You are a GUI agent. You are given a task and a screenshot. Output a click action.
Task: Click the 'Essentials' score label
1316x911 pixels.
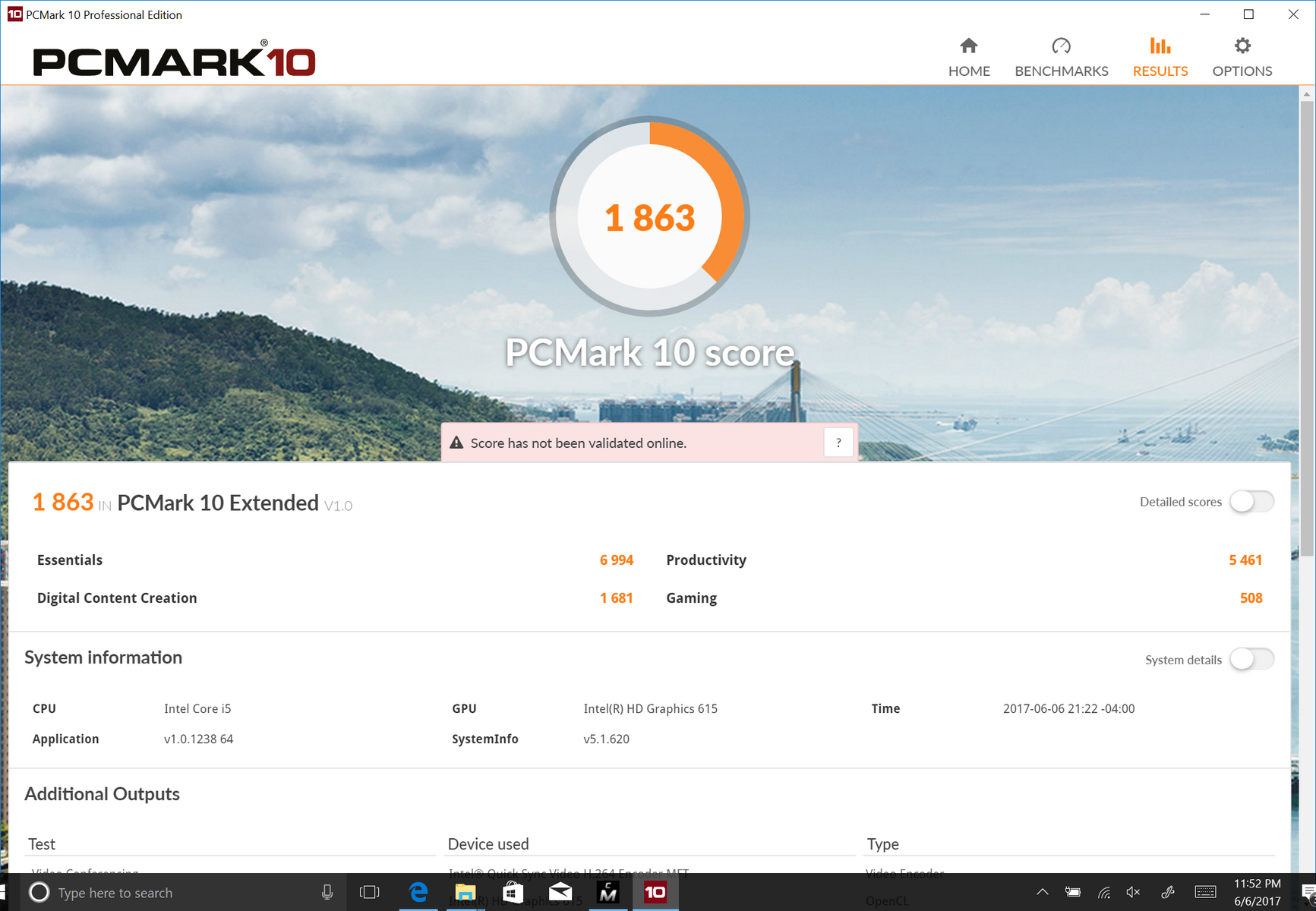(70, 560)
